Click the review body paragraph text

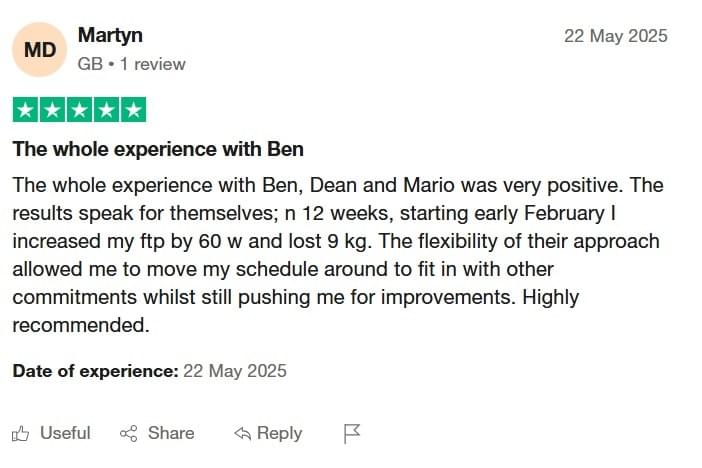pos(338,255)
